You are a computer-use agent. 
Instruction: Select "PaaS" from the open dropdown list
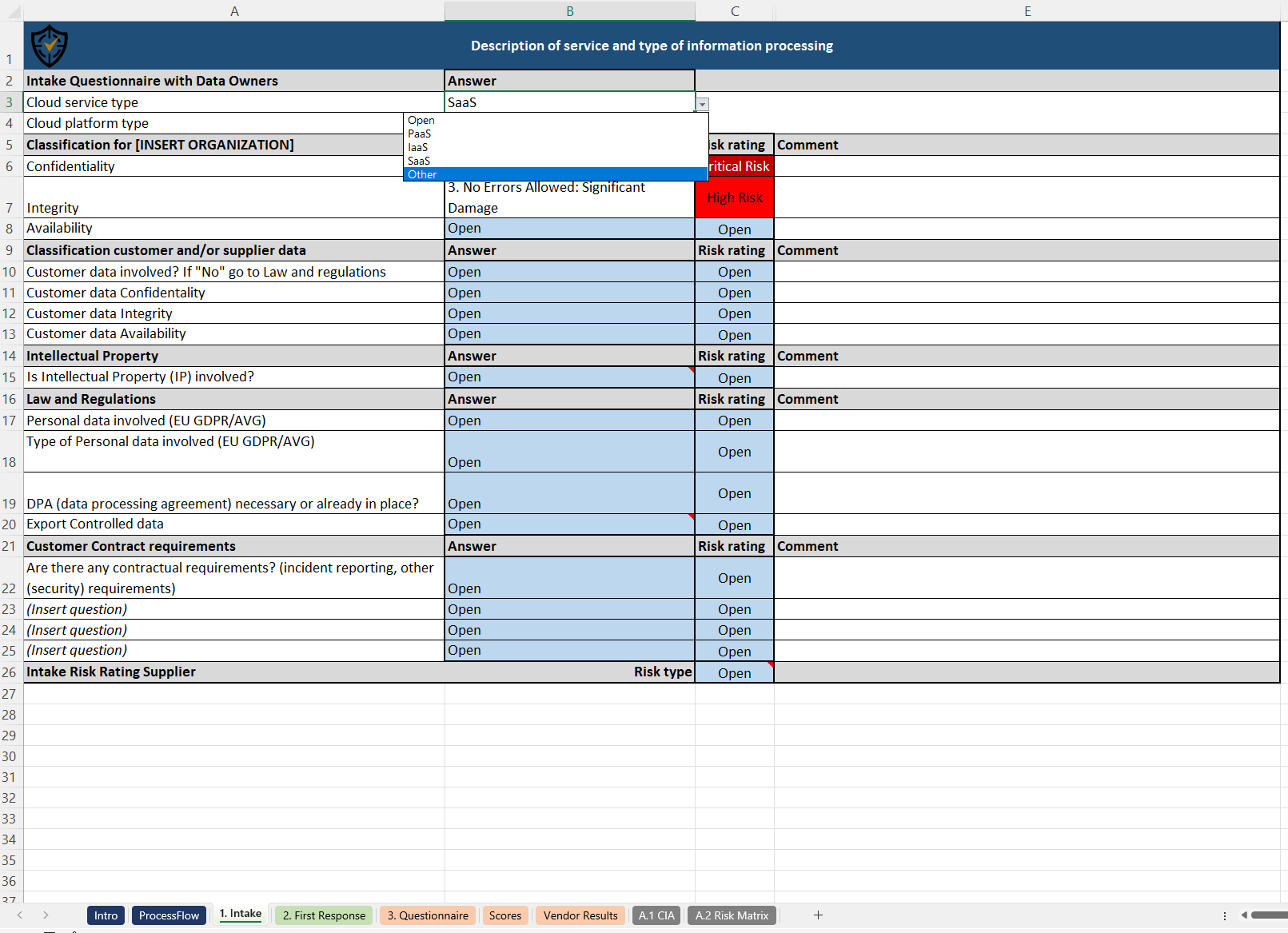pyautogui.click(x=420, y=134)
